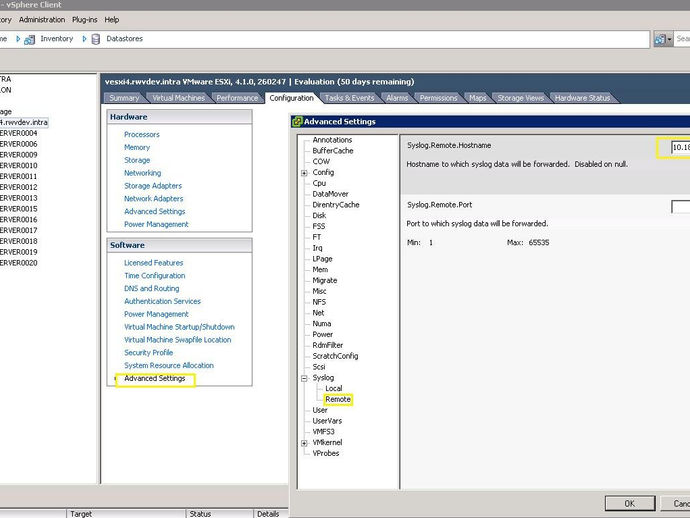The image size is (690, 518).
Task: Switch to the Summary tab
Action: 124,98
